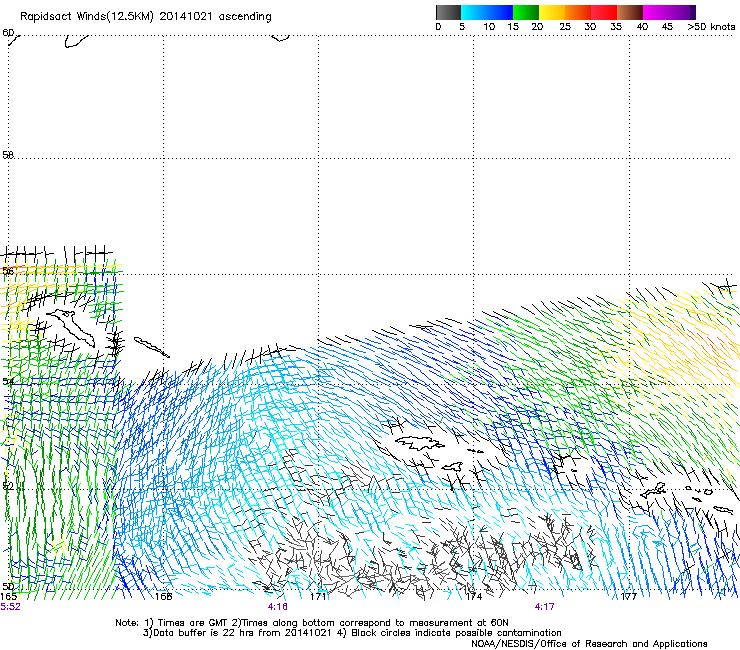Screen dimensions: 740x650
Task: Click the red 30-35 knots color band
Action: coord(604,12)
